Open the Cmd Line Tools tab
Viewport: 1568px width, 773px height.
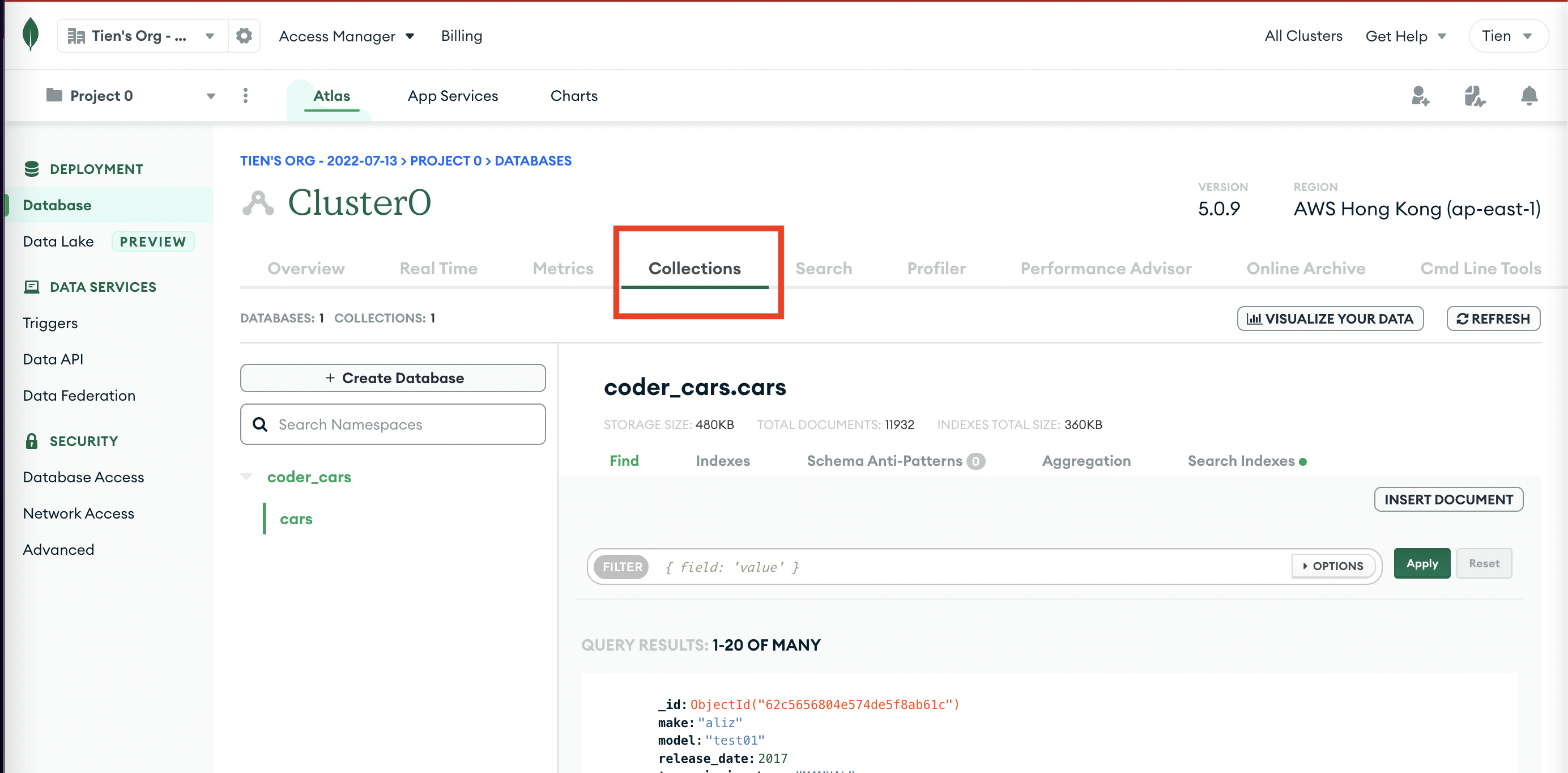pos(1480,269)
